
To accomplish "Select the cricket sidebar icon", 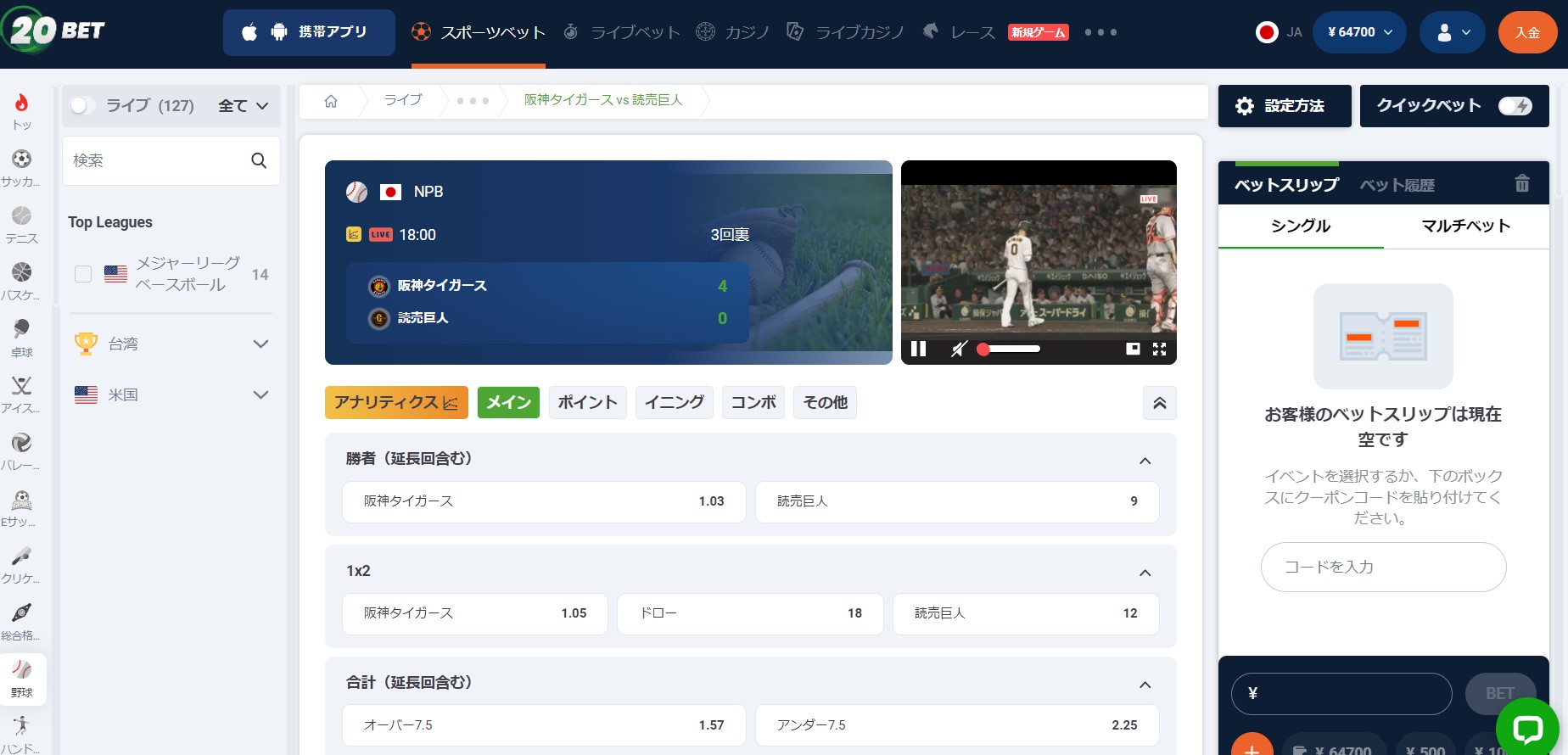I will click(22, 556).
